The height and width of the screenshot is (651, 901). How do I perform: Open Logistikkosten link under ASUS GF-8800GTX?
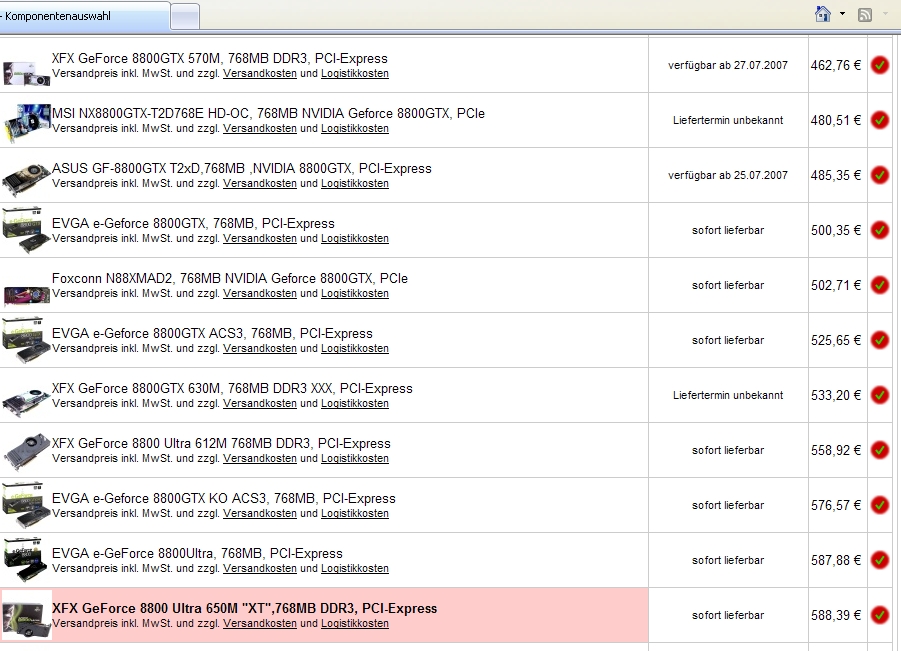pos(355,183)
